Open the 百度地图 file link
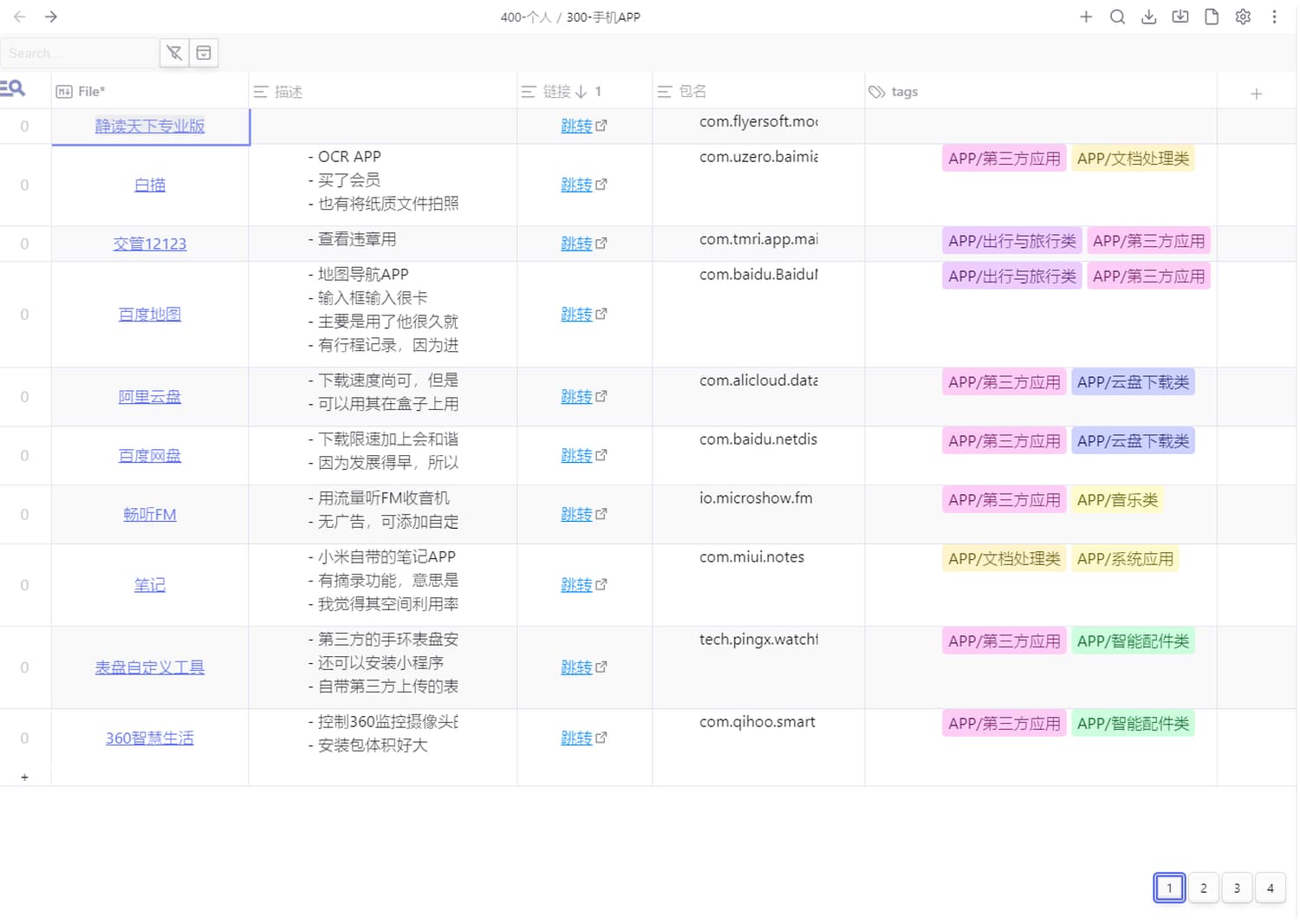The height and width of the screenshot is (924, 1300). 149,315
